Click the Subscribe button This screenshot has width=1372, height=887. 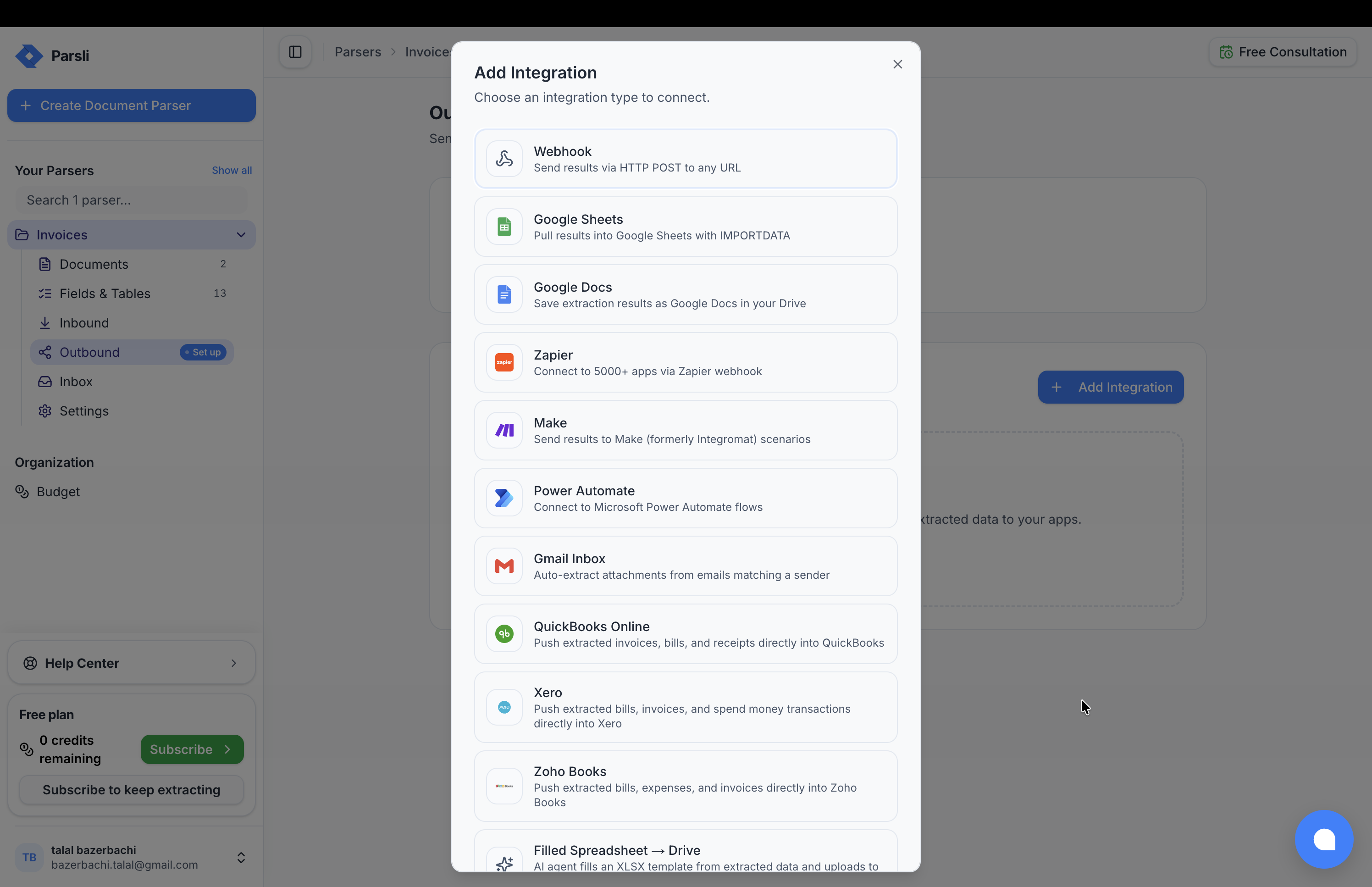click(192, 749)
